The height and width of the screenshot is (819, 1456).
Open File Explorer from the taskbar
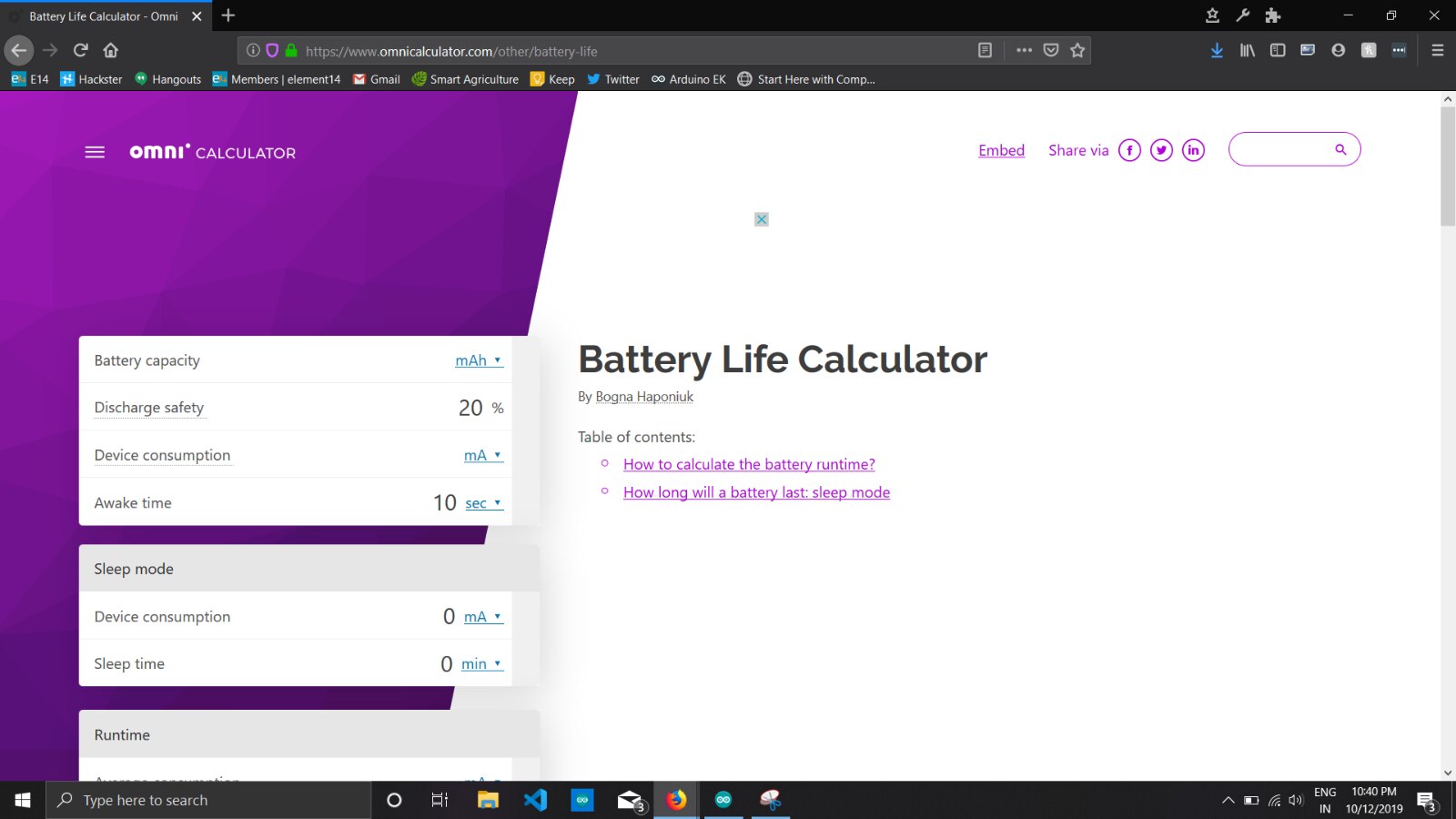coord(489,800)
